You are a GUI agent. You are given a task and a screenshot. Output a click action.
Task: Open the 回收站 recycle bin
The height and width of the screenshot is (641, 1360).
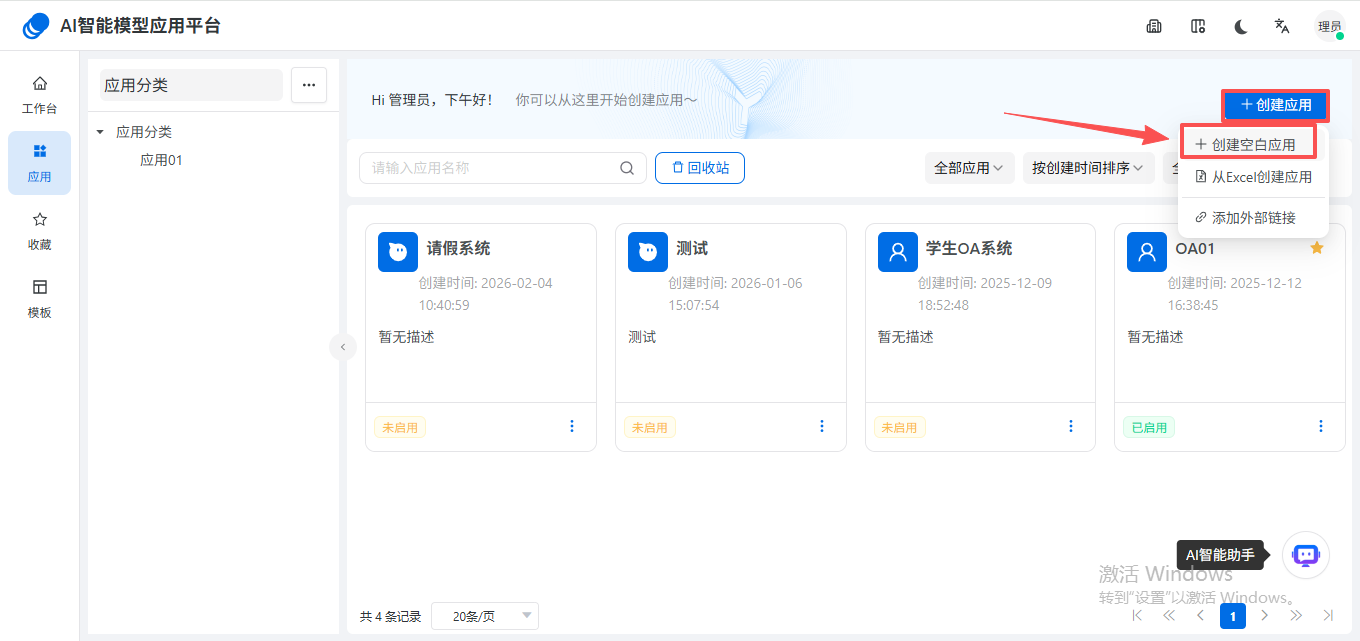[x=700, y=168]
